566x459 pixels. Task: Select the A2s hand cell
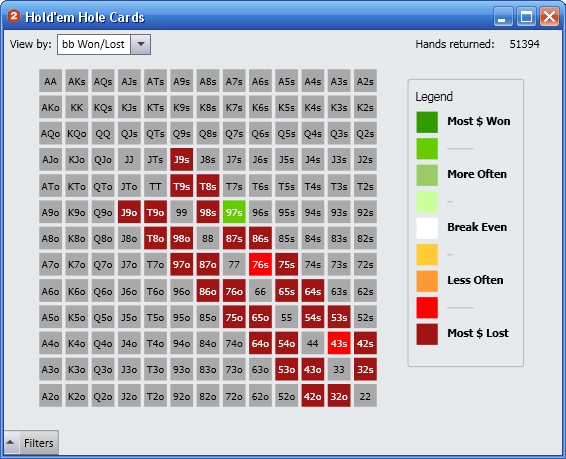[365, 81]
